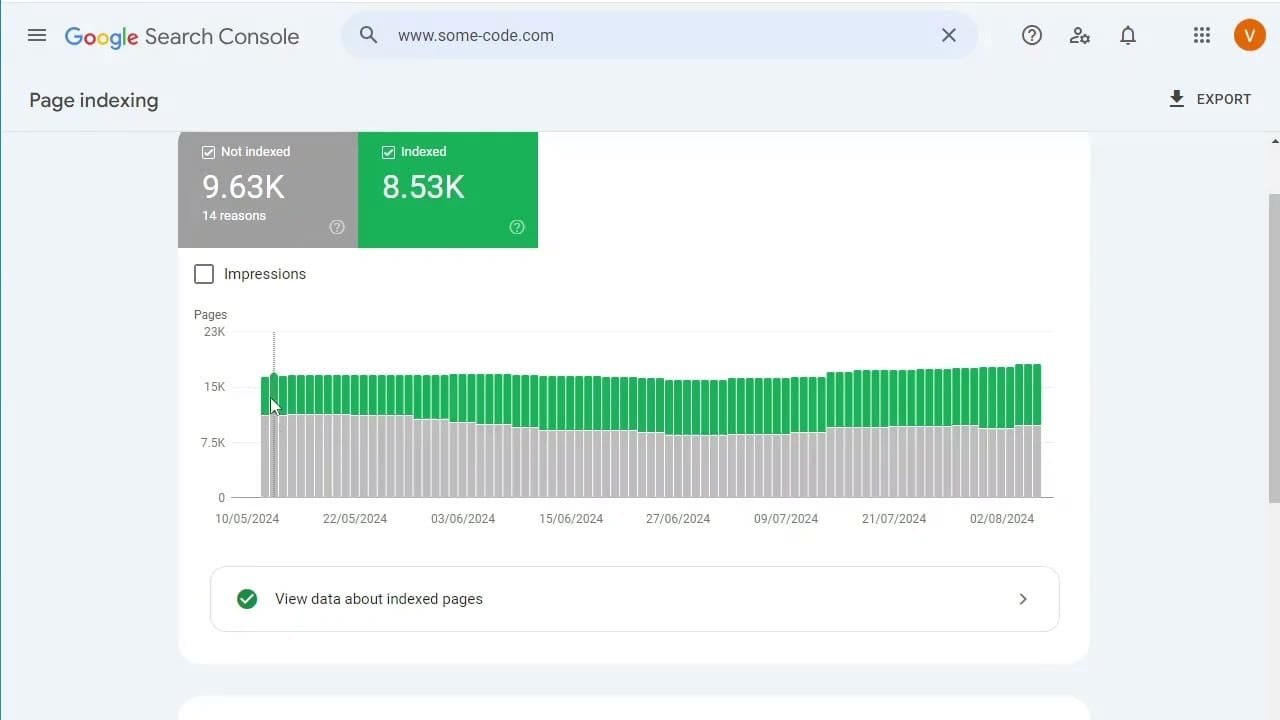Viewport: 1280px width, 720px height.
Task: Select the 9.63K not indexed value
Action: (243, 187)
